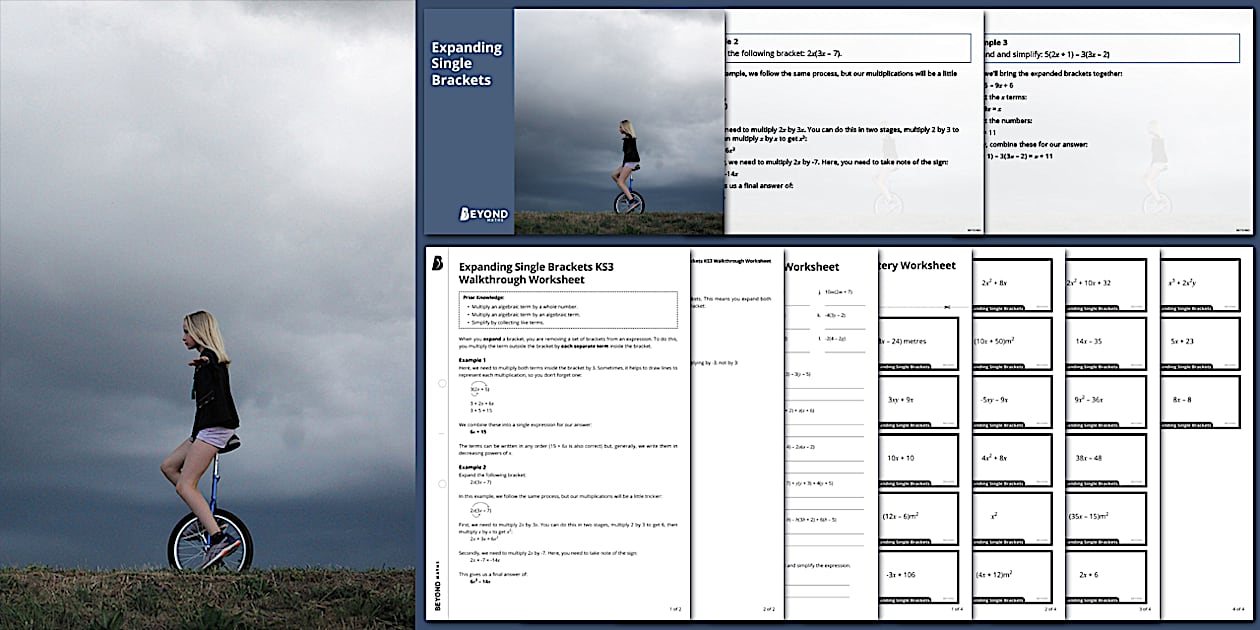Click the '2x + 6' card

1104,575
